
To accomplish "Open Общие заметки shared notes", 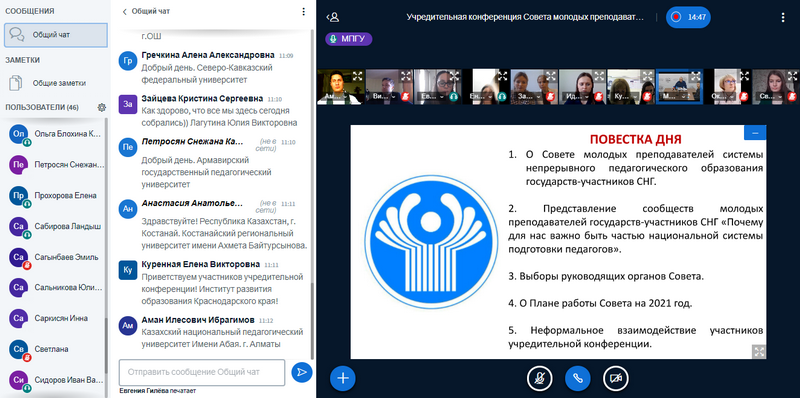I will (56, 83).
